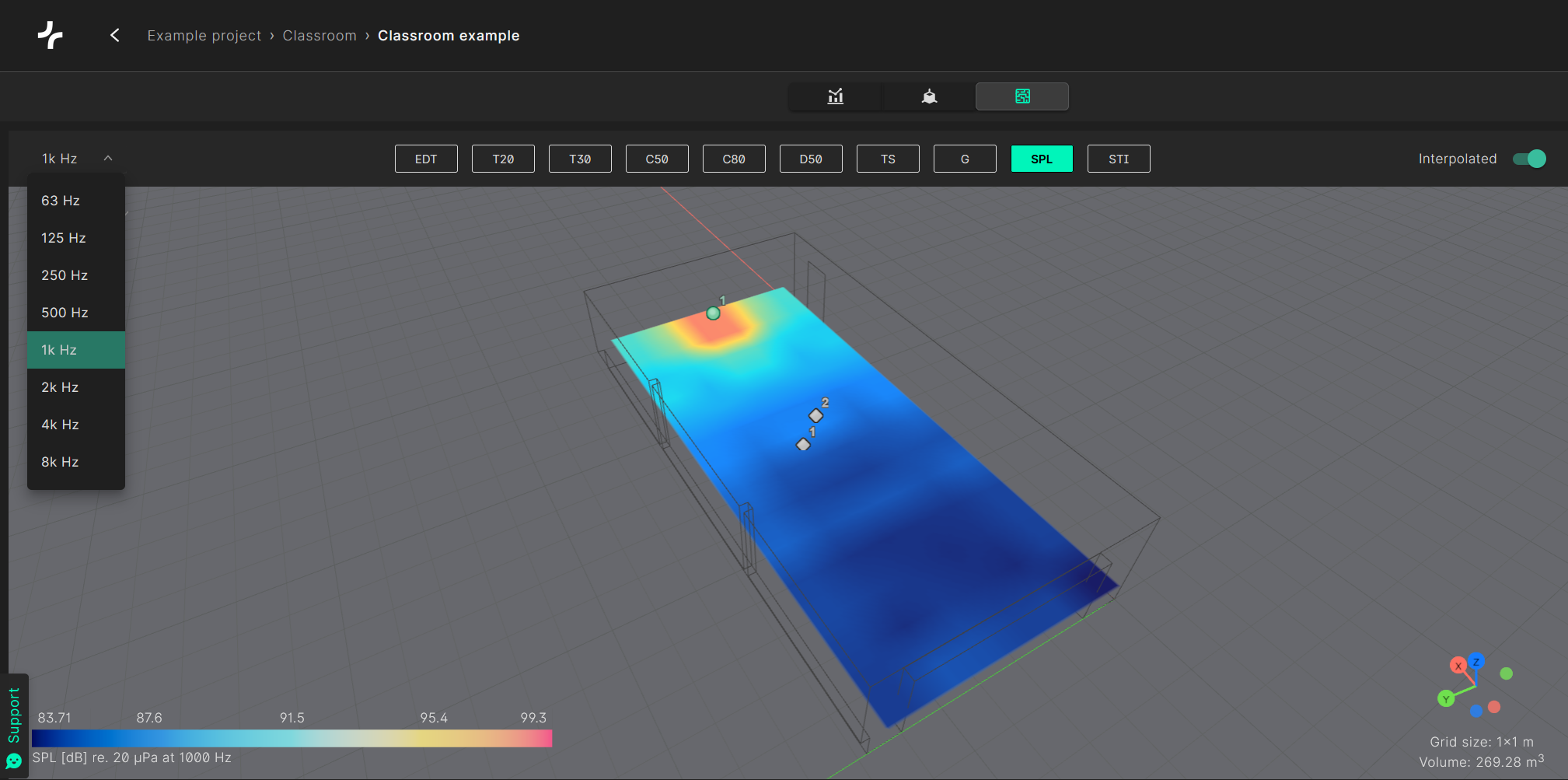Choose 500 Hz from frequency list

pyautogui.click(x=76, y=313)
